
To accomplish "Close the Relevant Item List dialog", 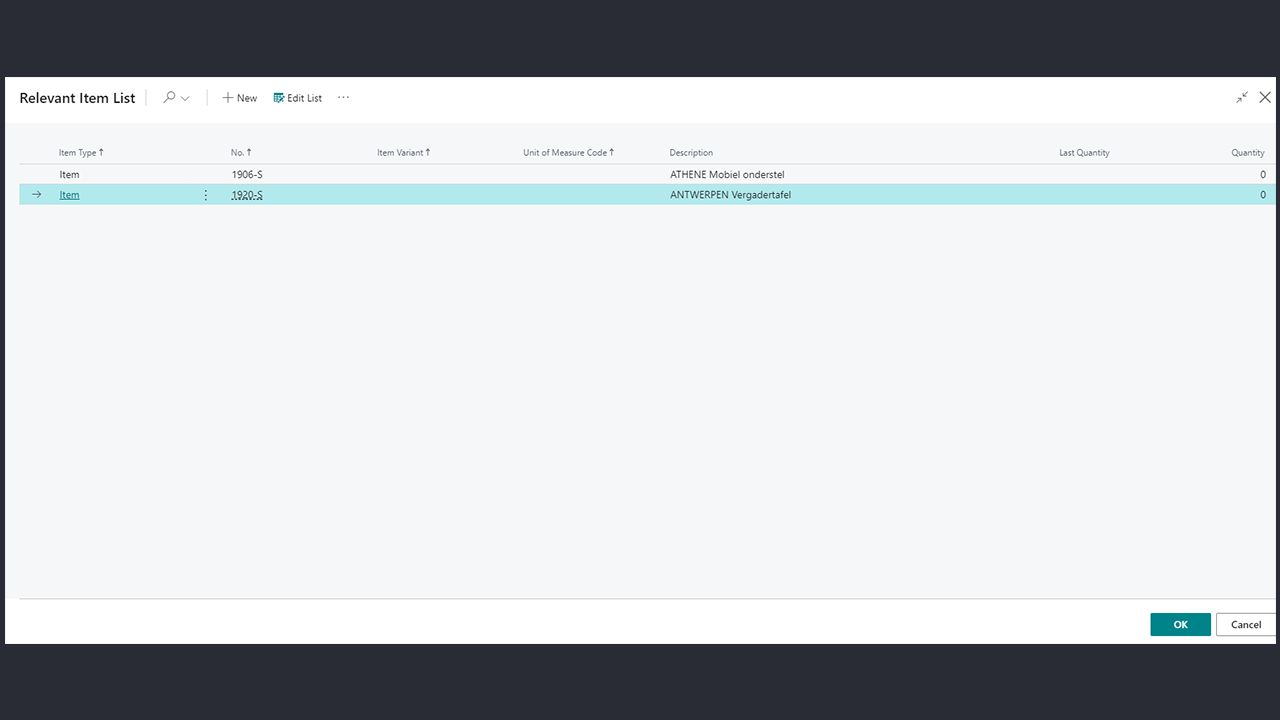I will 1265,98.
